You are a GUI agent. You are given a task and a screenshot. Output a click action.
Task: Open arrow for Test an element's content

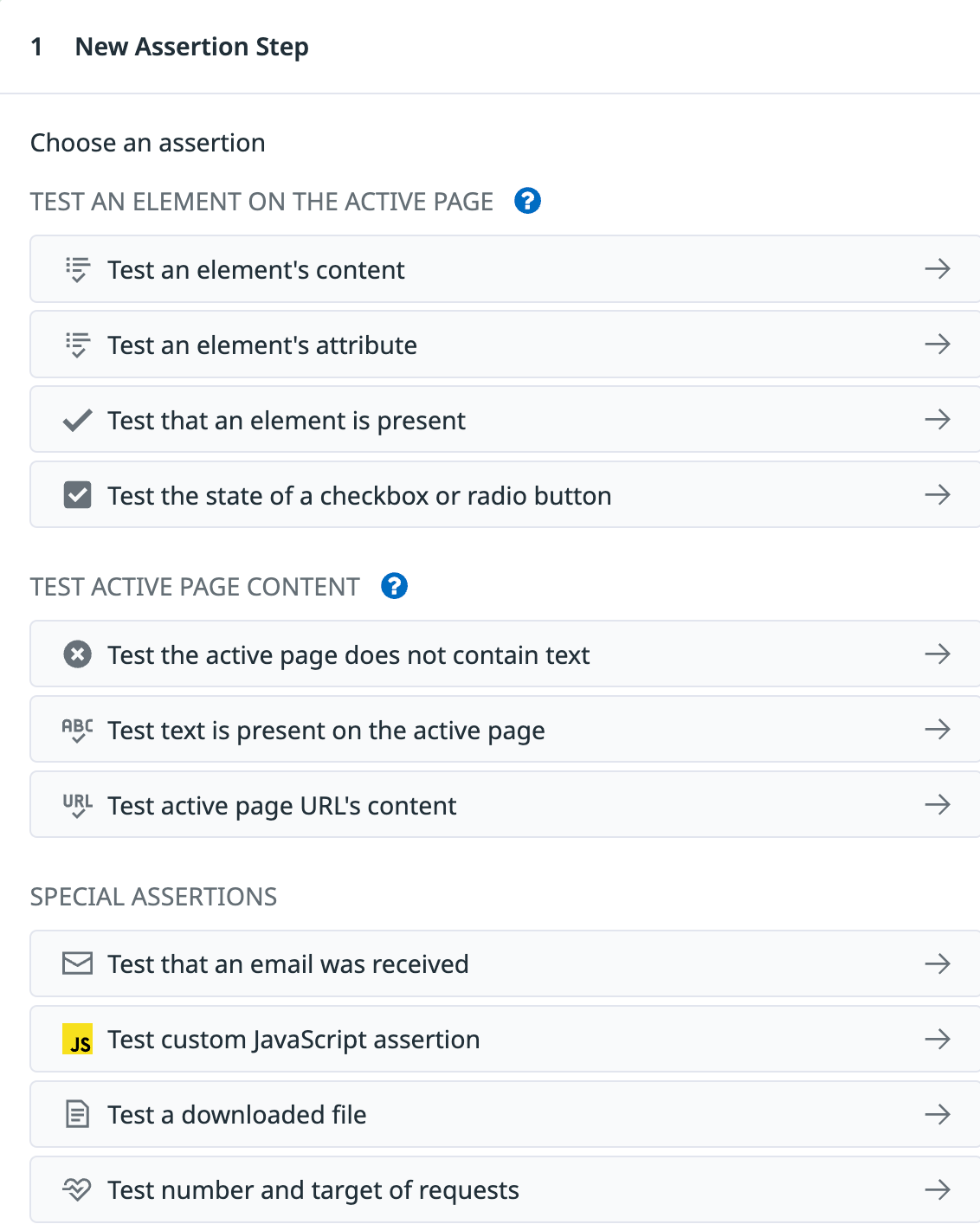pyautogui.click(x=938, y=269)
